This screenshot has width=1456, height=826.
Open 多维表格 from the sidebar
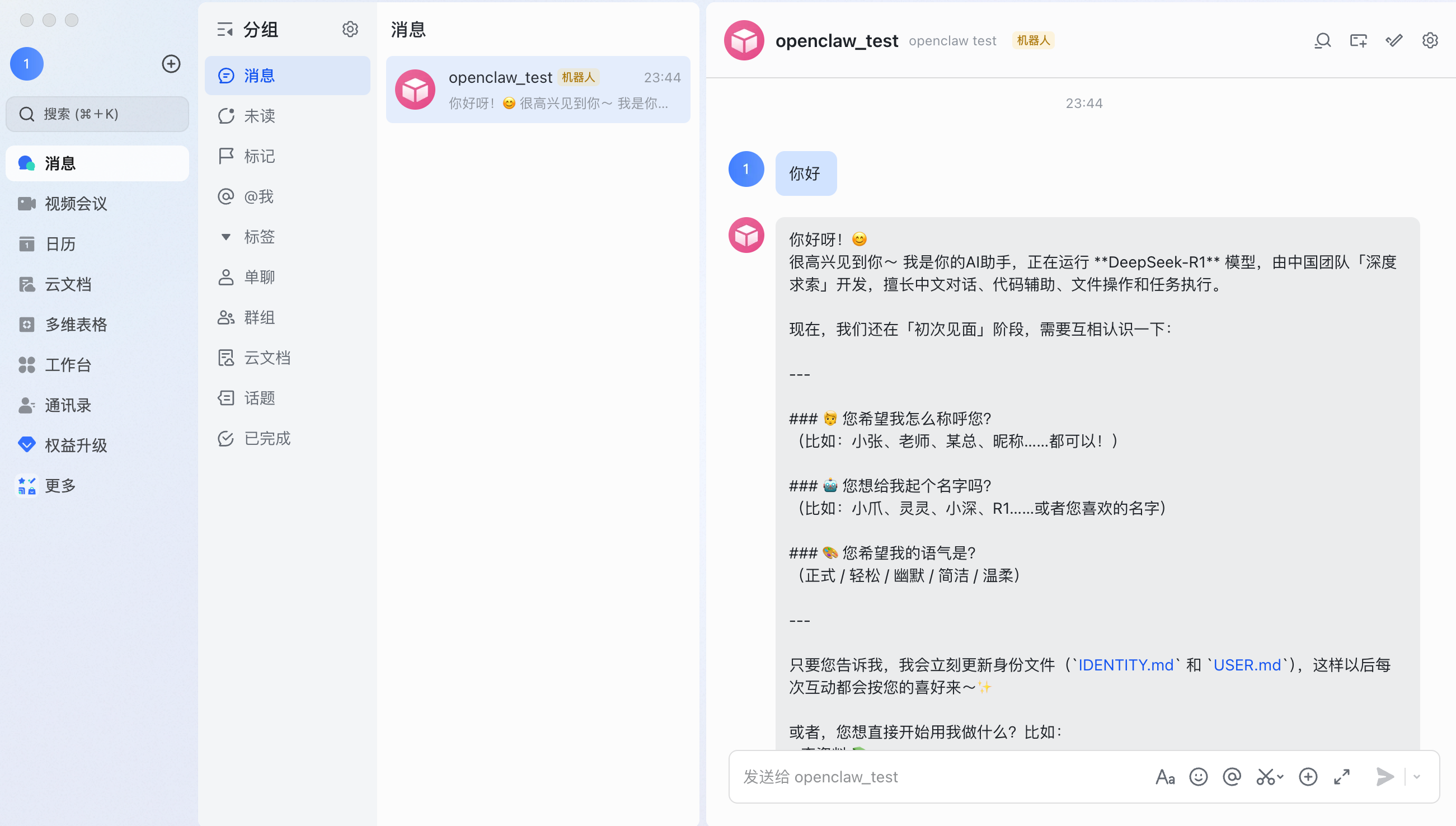click(76, 325)
